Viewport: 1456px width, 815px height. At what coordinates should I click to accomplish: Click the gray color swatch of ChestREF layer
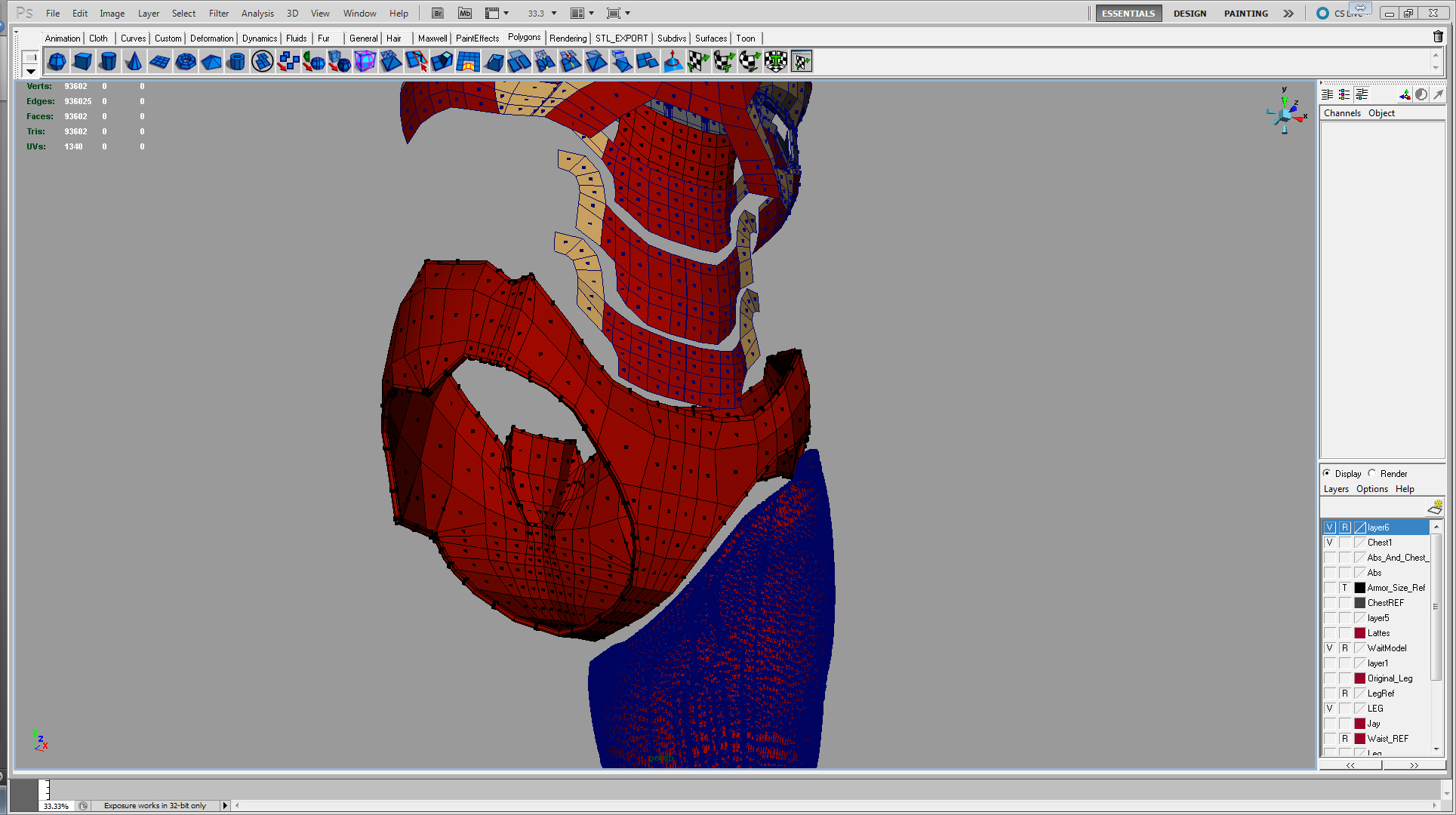click(x=1360, y=603)
